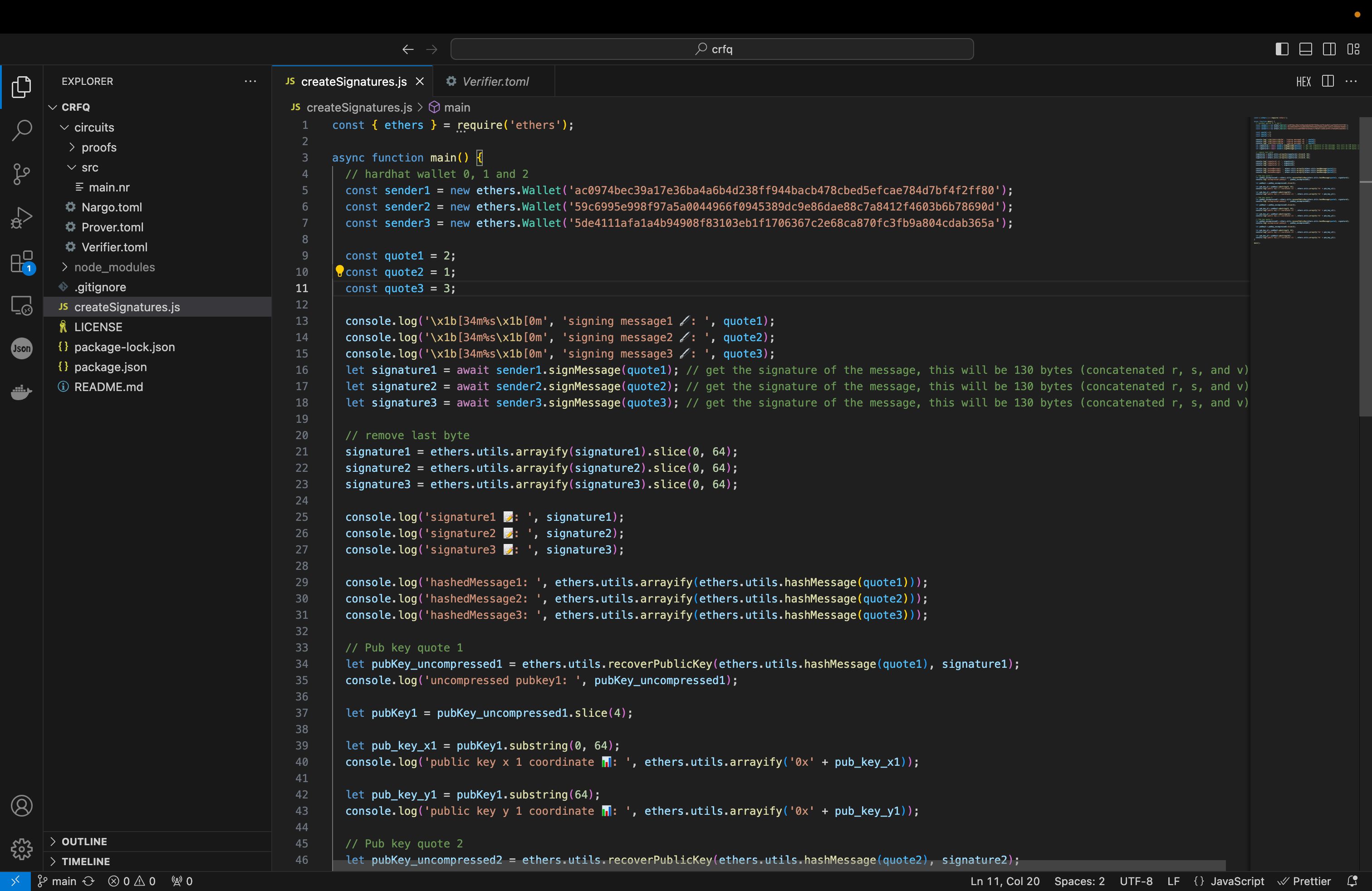
Task: Click Ln 11, Col 20 cursor position
Action: pyautogui.click(x=1005, y=881)
